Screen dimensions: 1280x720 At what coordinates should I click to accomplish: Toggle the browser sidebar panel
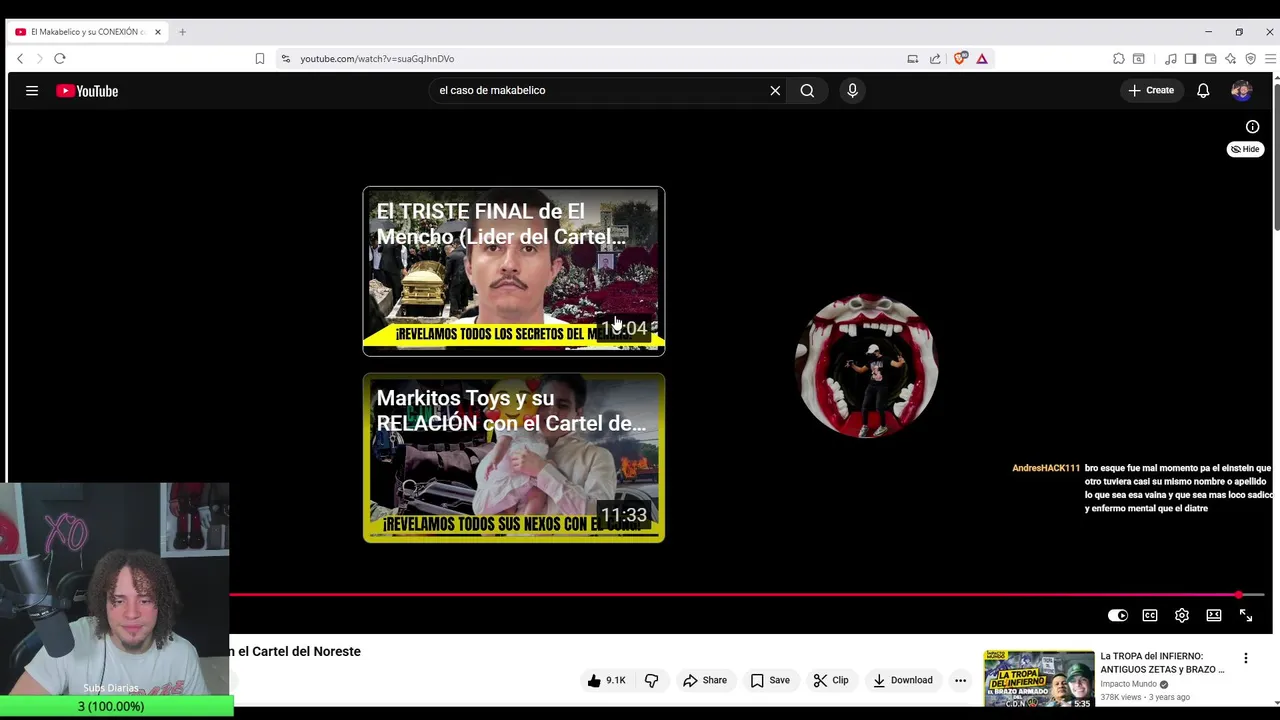tap(1190, 59)
